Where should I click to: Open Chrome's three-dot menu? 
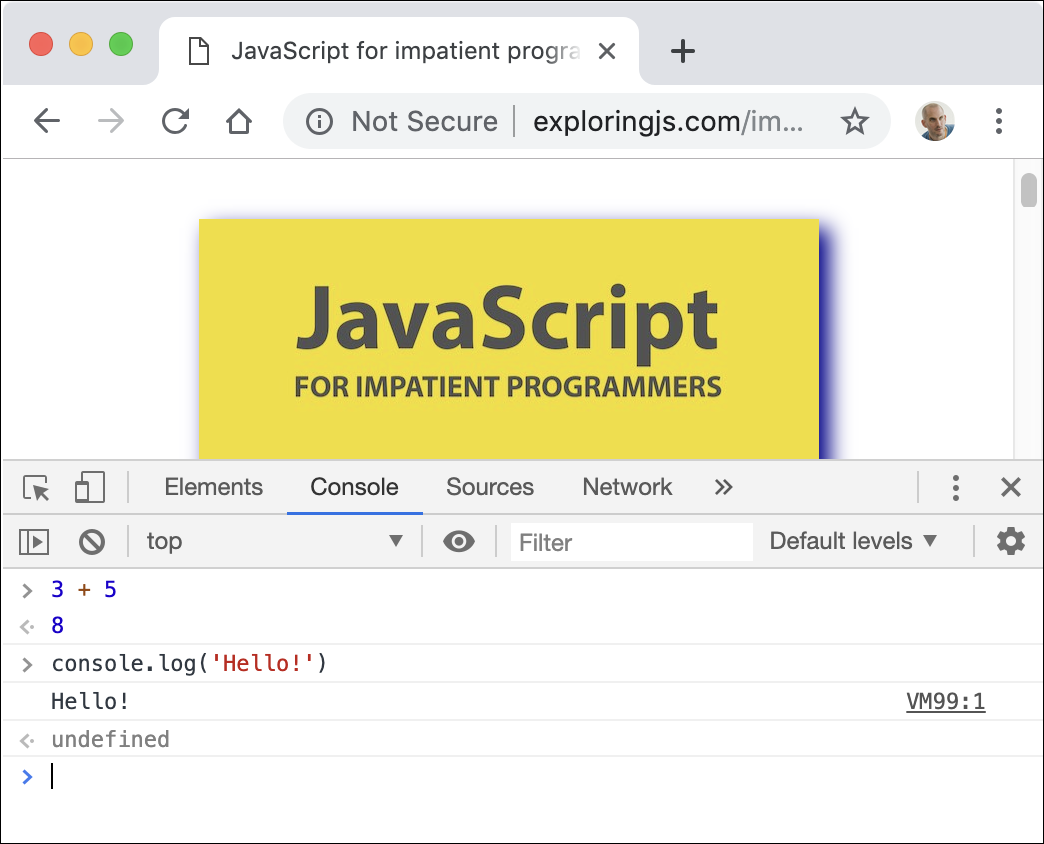(998, 122)
